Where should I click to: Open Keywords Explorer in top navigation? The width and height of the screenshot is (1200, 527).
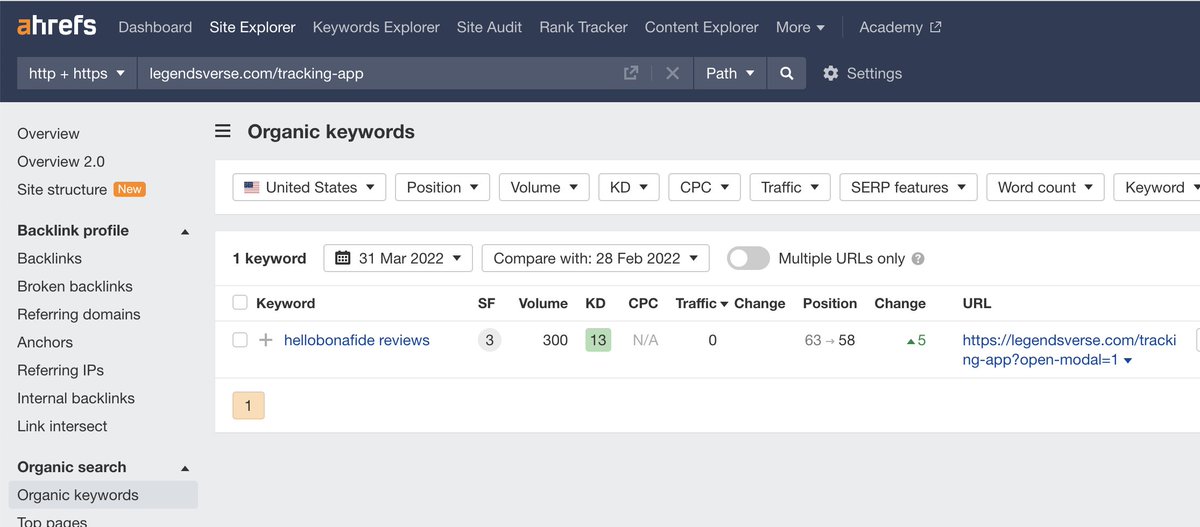[x=376, y=27]
